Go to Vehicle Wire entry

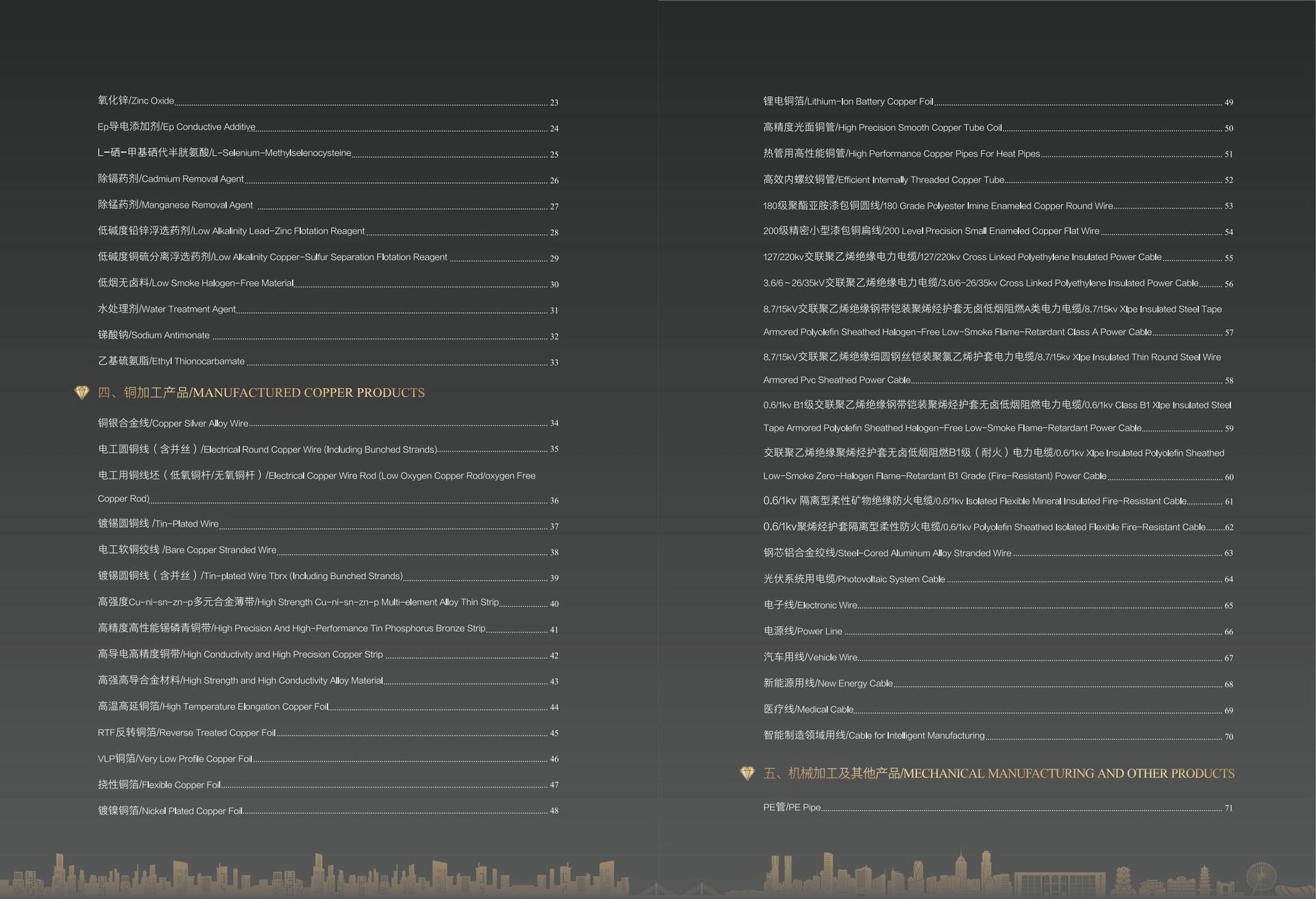tap(810, 657)
